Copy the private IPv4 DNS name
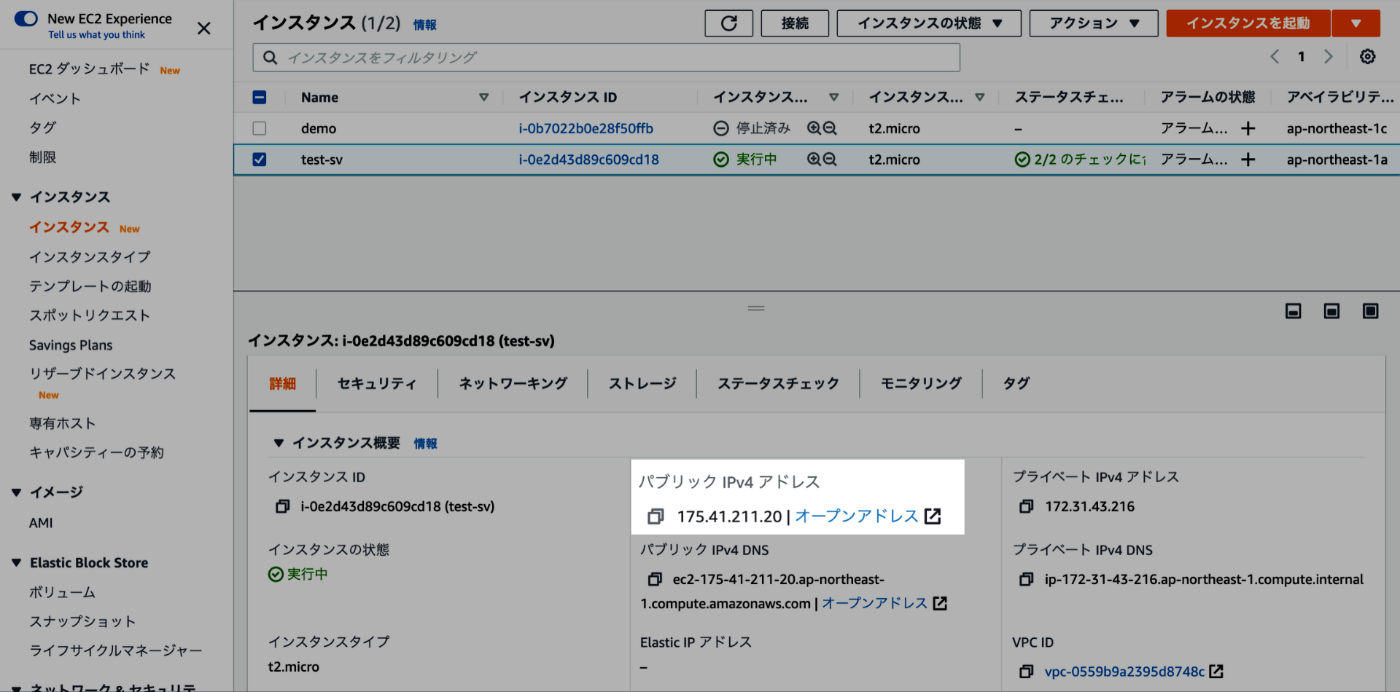The image size is (1400, 692). tap(1026, 579)
